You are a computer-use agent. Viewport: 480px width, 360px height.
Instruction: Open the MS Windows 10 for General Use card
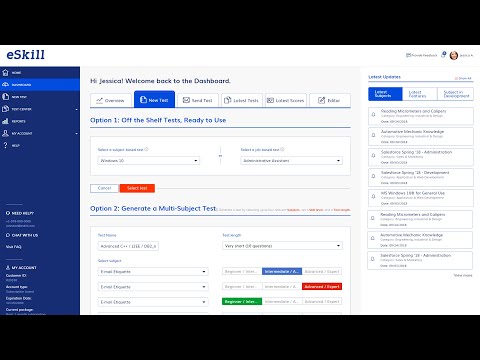(421, 198)
